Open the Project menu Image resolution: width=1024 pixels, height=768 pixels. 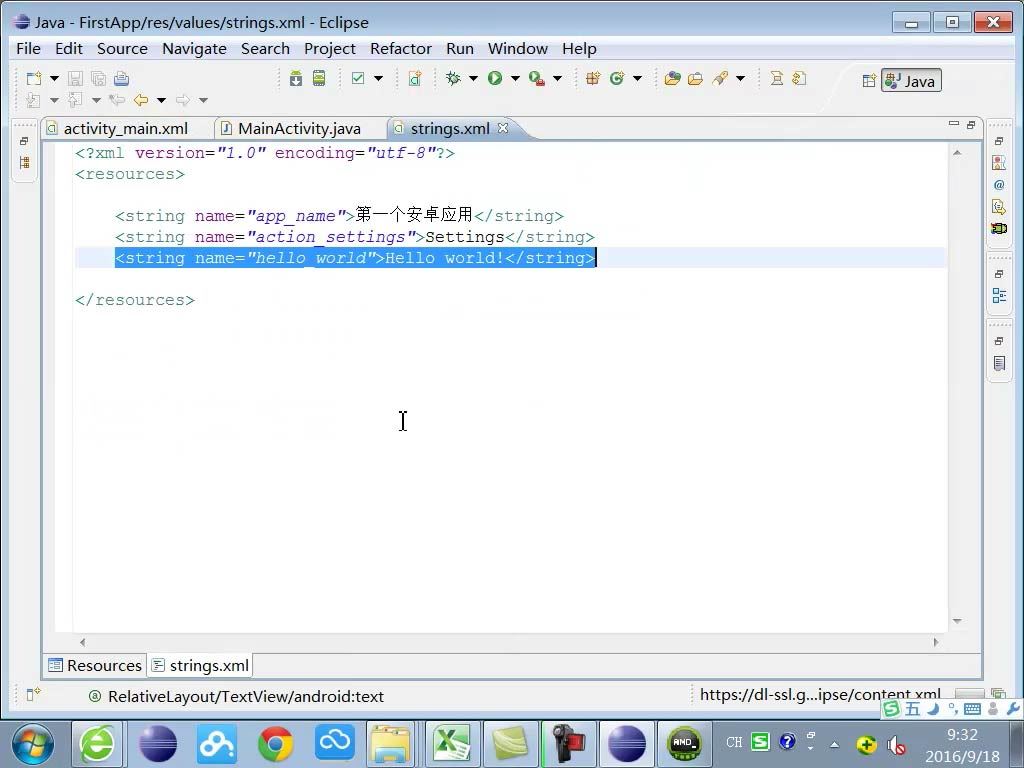pos(330,49)
